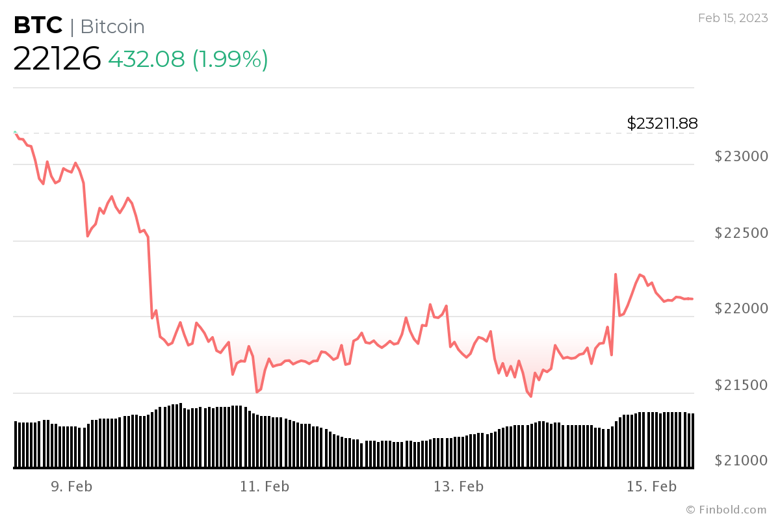This screenshot has width=780, height=520.
Task: Click the $21500 axis label
Action: (x=741, y=385)
